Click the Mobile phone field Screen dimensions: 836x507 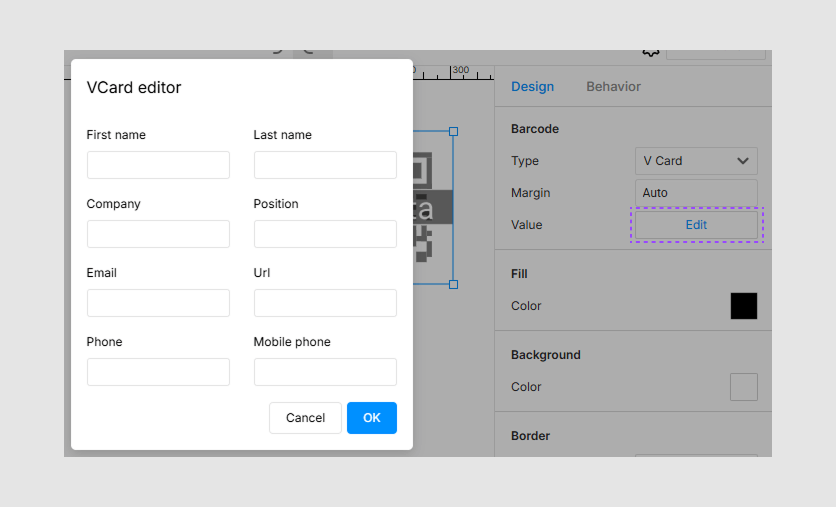pyautogui.click(x=325, y=372)
